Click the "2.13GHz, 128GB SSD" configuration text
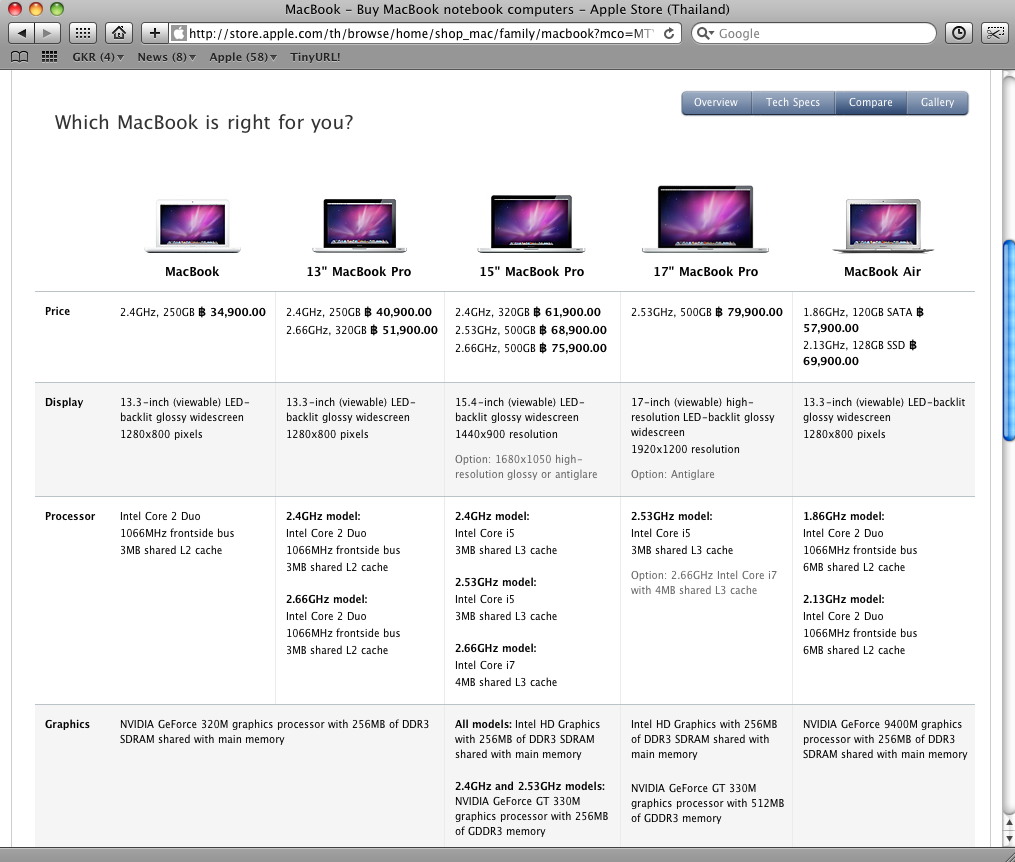The image size is (1015, 862). [x=854, y=346]
